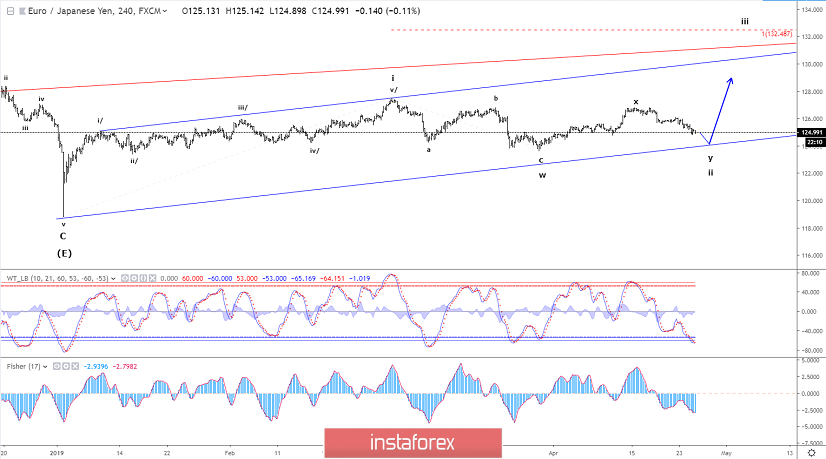Click the −5.0000 Fisher axis label
This screenshot has width=826, height=459.
[813, 427]
